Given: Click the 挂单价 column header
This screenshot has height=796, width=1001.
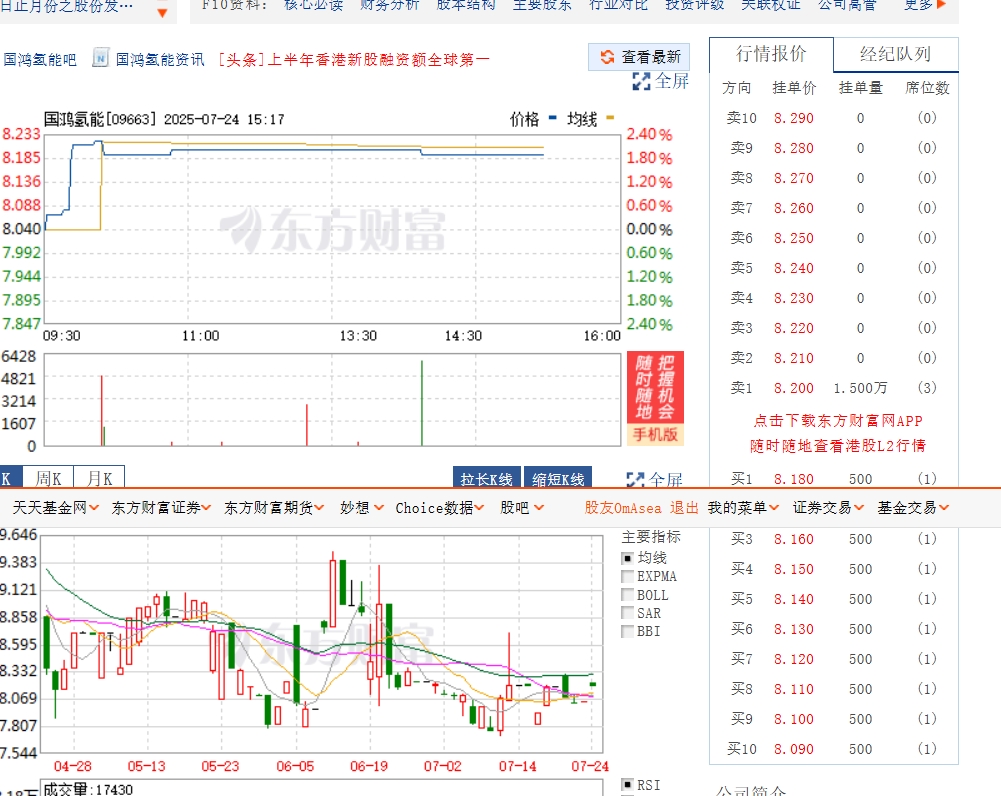Looking at the screenshot, I should [794, 88].
